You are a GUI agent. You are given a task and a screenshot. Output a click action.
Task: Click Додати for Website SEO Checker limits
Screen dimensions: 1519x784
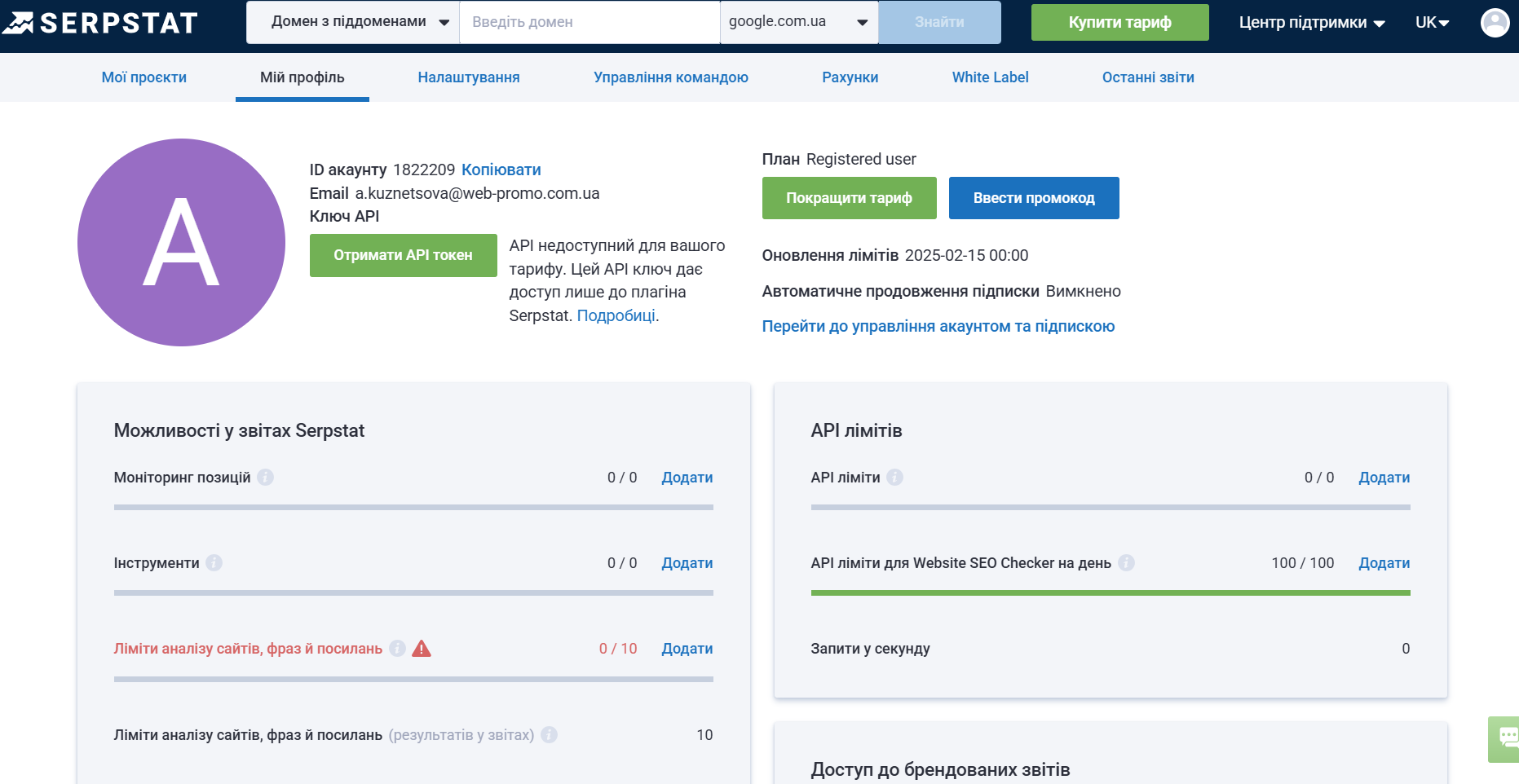tap(1384, 563)
